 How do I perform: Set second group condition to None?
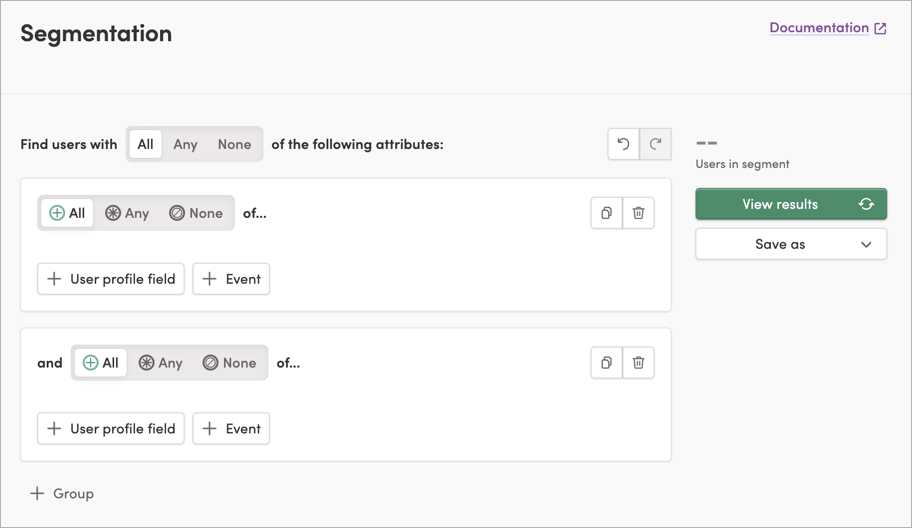click(x=229, y=363)
